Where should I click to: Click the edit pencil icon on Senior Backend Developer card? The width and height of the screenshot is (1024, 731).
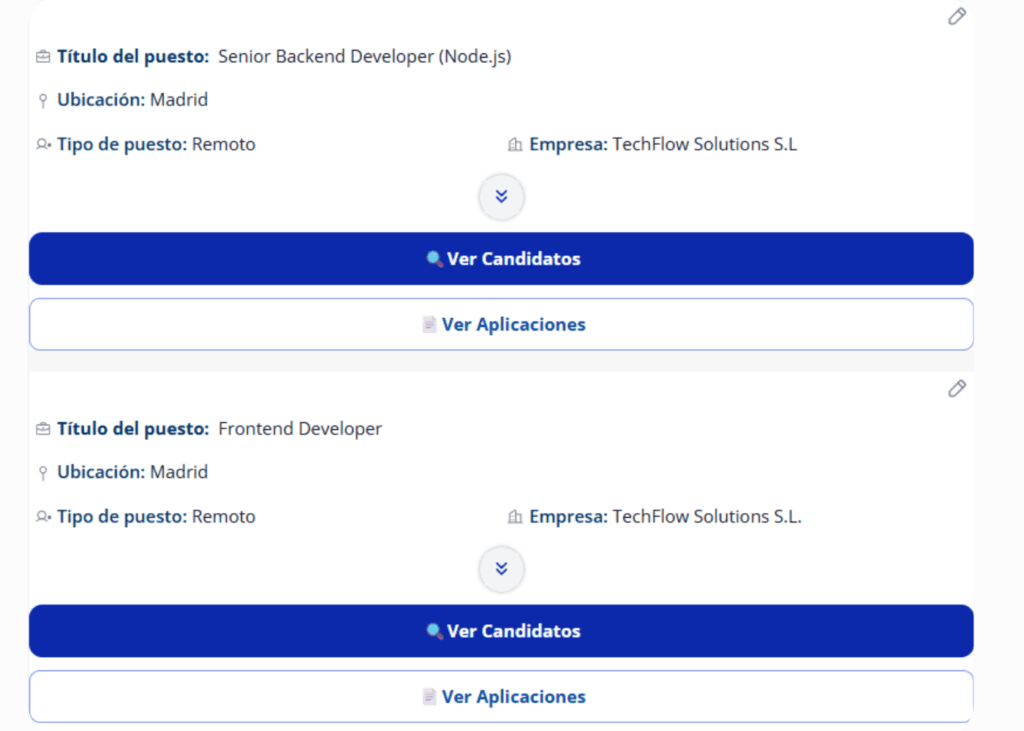[957, 16]
